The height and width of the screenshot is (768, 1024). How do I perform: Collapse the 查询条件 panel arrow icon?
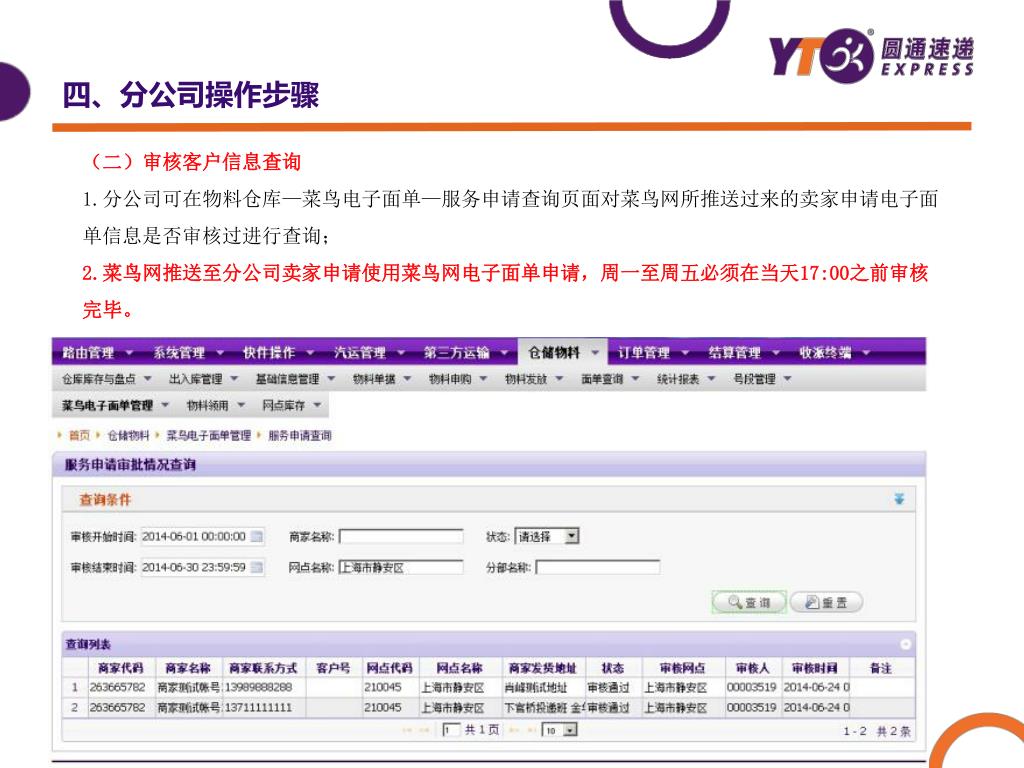coord(899,500)
